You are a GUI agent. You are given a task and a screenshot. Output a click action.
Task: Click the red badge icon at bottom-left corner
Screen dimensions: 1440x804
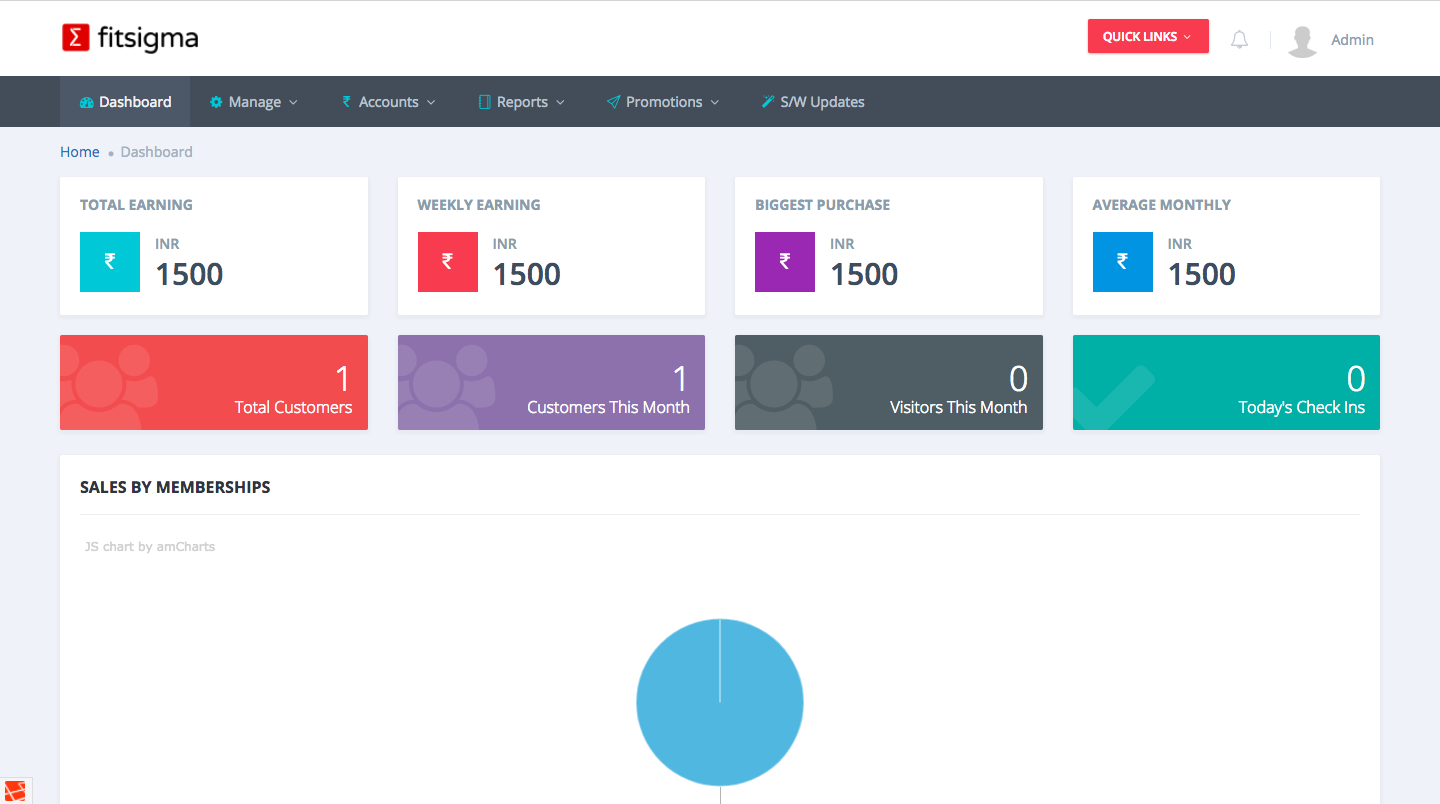click(15, 791)
